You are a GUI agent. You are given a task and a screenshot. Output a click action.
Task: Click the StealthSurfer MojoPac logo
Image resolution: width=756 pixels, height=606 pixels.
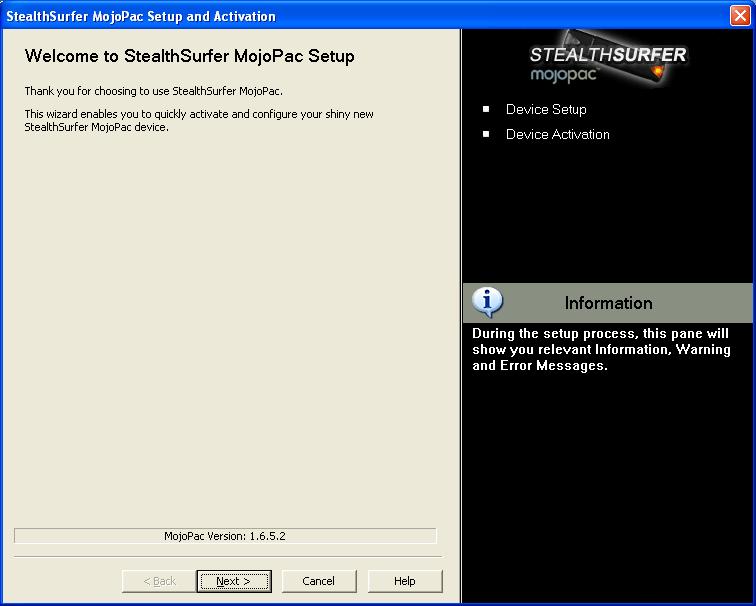608,60
